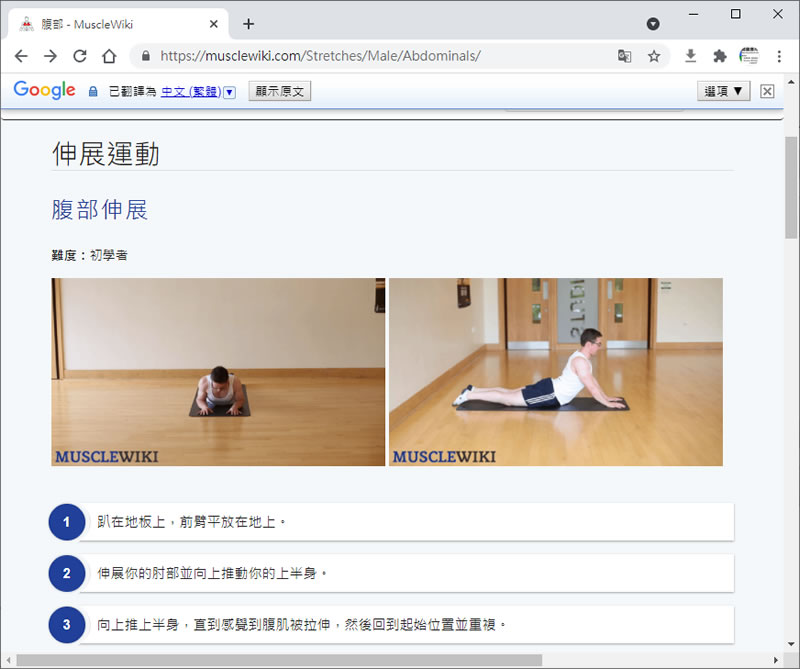
Task: Click the horizontal scrollbar thumb
Action: (x=279, y=660)
